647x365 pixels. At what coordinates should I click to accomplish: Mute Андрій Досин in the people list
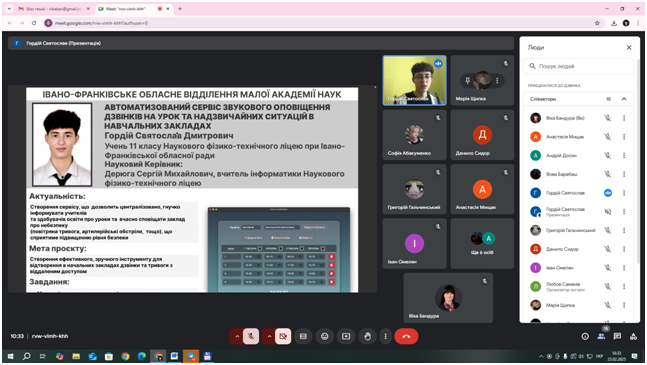[x=608, y=155]
